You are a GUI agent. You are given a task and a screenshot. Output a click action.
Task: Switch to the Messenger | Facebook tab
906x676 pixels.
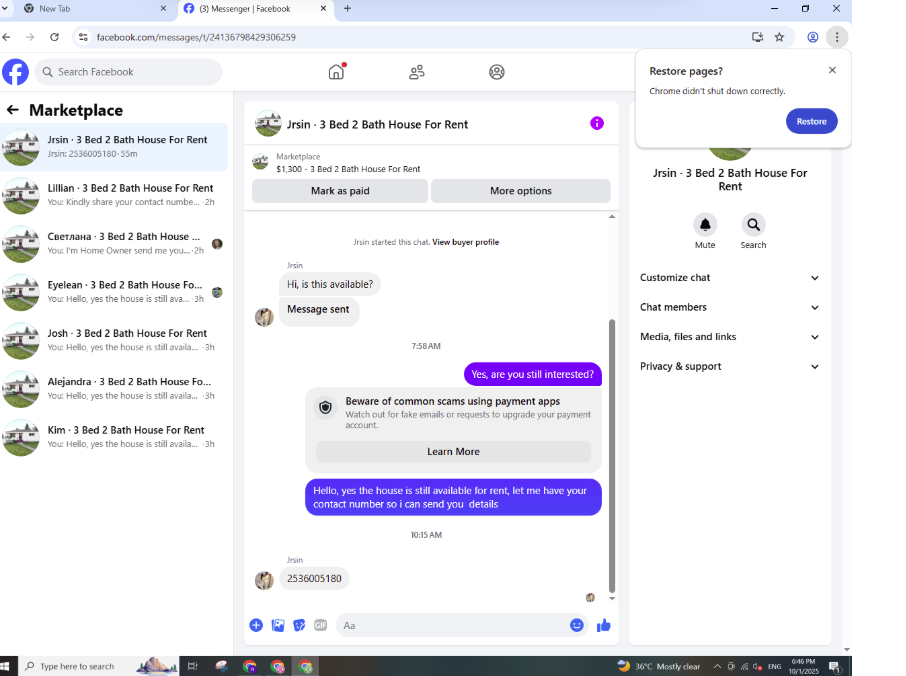click(x=254, y=9)
